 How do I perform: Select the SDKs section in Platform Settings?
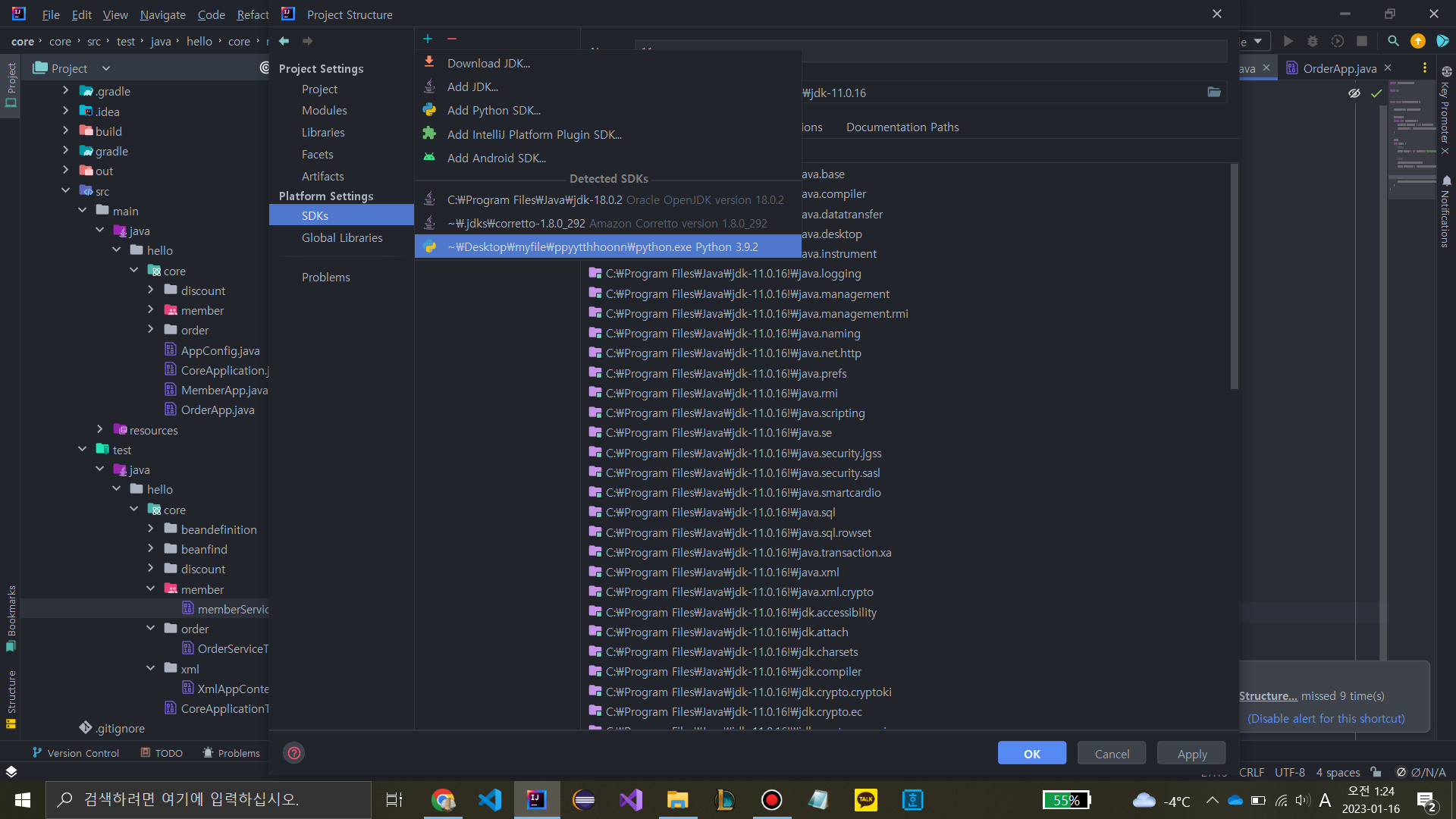pyautogui.click(x=315, y=216)
